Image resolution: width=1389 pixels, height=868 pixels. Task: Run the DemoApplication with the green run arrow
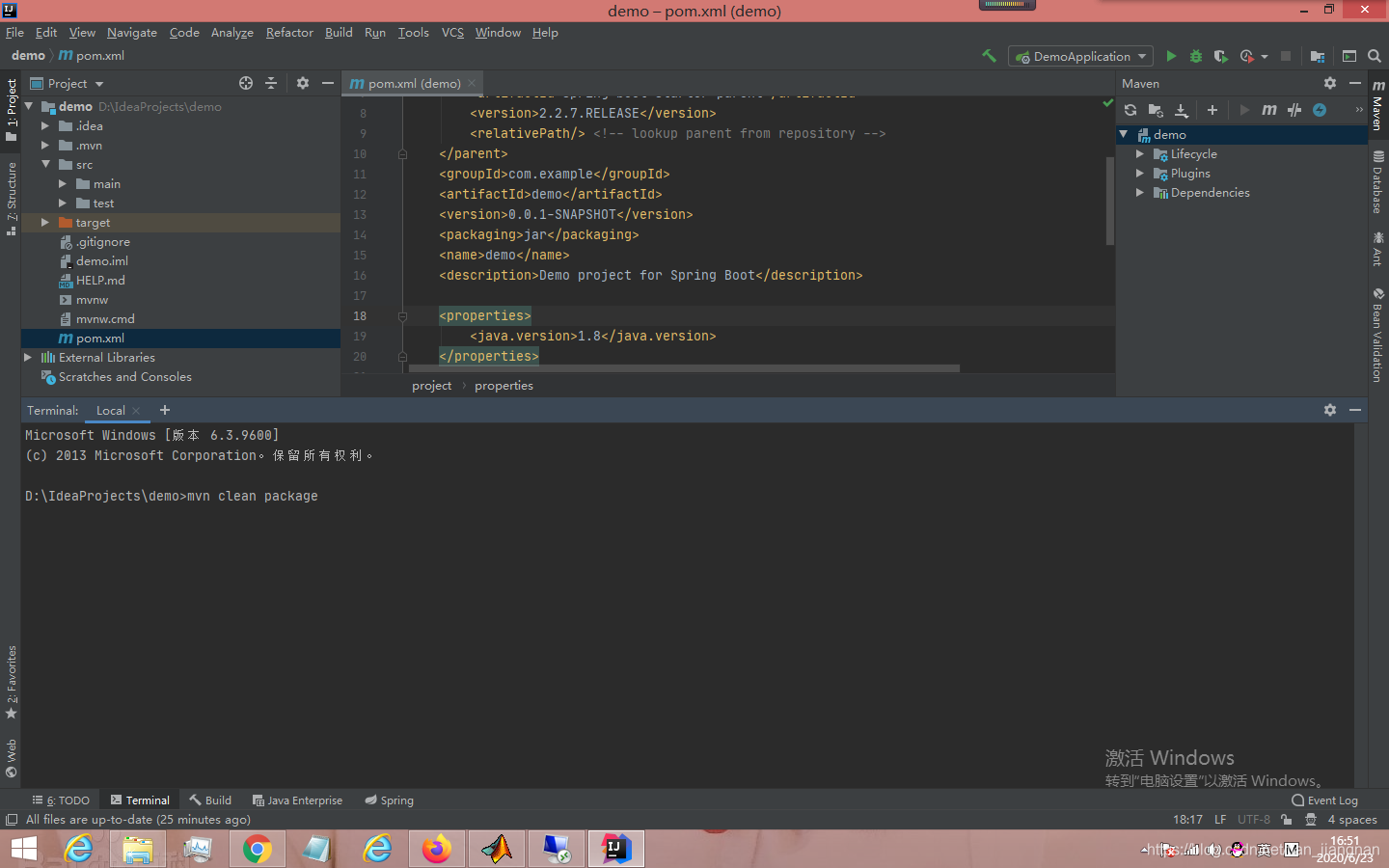1171,56
